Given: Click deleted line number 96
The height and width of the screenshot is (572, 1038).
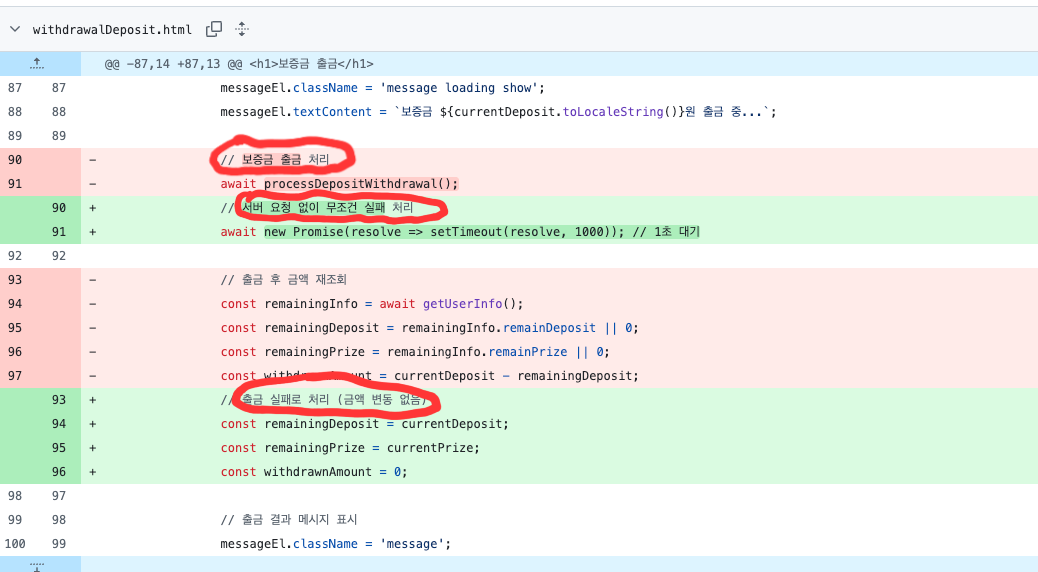Looking at the screenshot, I should [15, 352].
